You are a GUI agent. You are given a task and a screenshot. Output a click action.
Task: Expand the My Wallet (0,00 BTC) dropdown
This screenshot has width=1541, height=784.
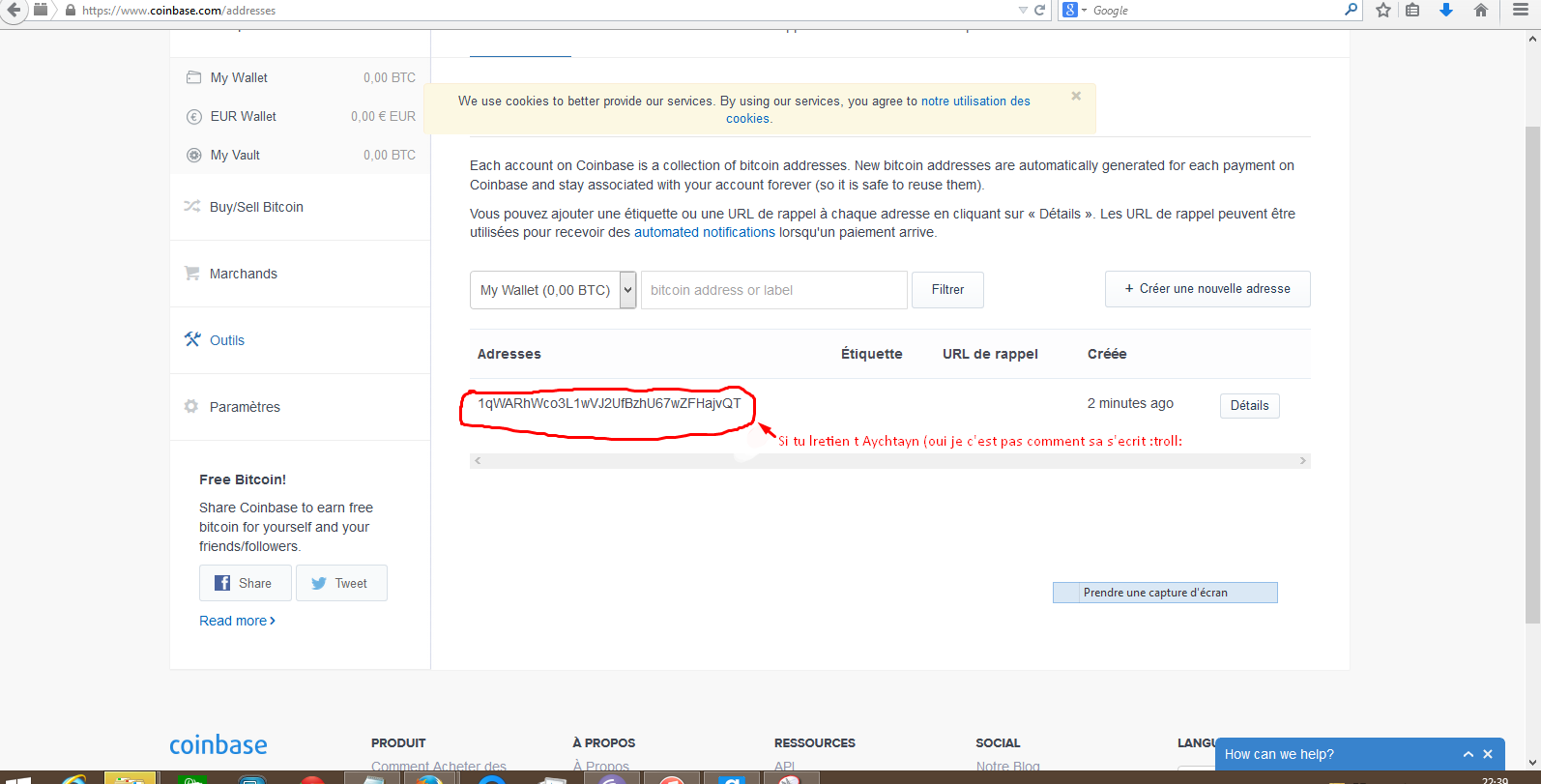click(x=553, y=290)
